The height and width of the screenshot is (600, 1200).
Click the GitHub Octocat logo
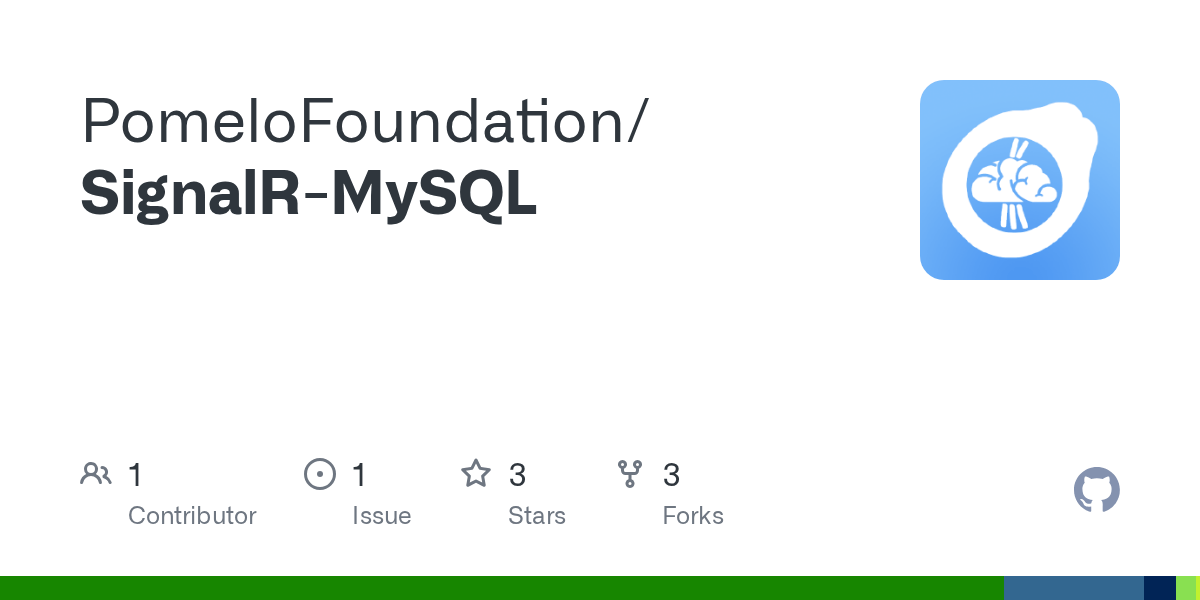[x=1097, y=490]
